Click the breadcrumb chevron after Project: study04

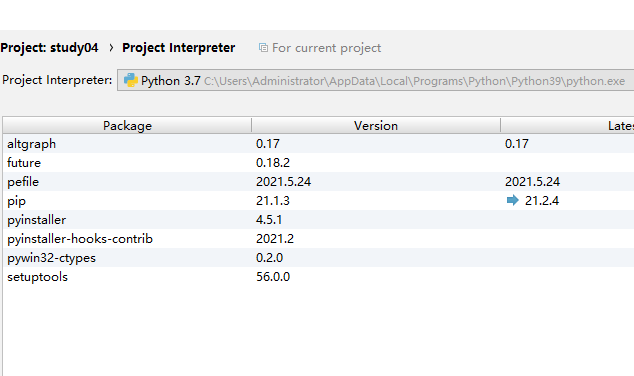point(111,48)
